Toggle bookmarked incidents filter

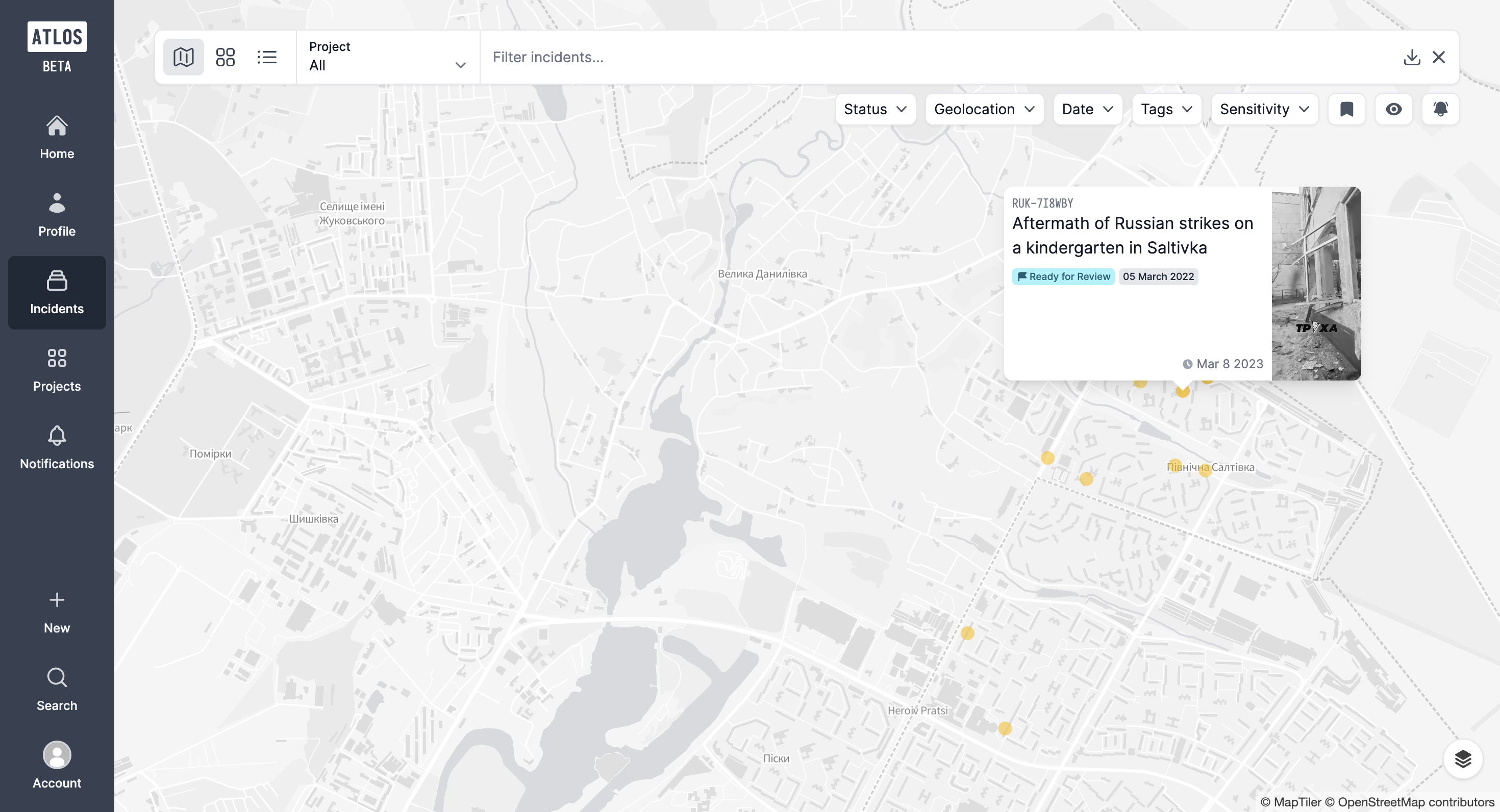coord(1346,109)
